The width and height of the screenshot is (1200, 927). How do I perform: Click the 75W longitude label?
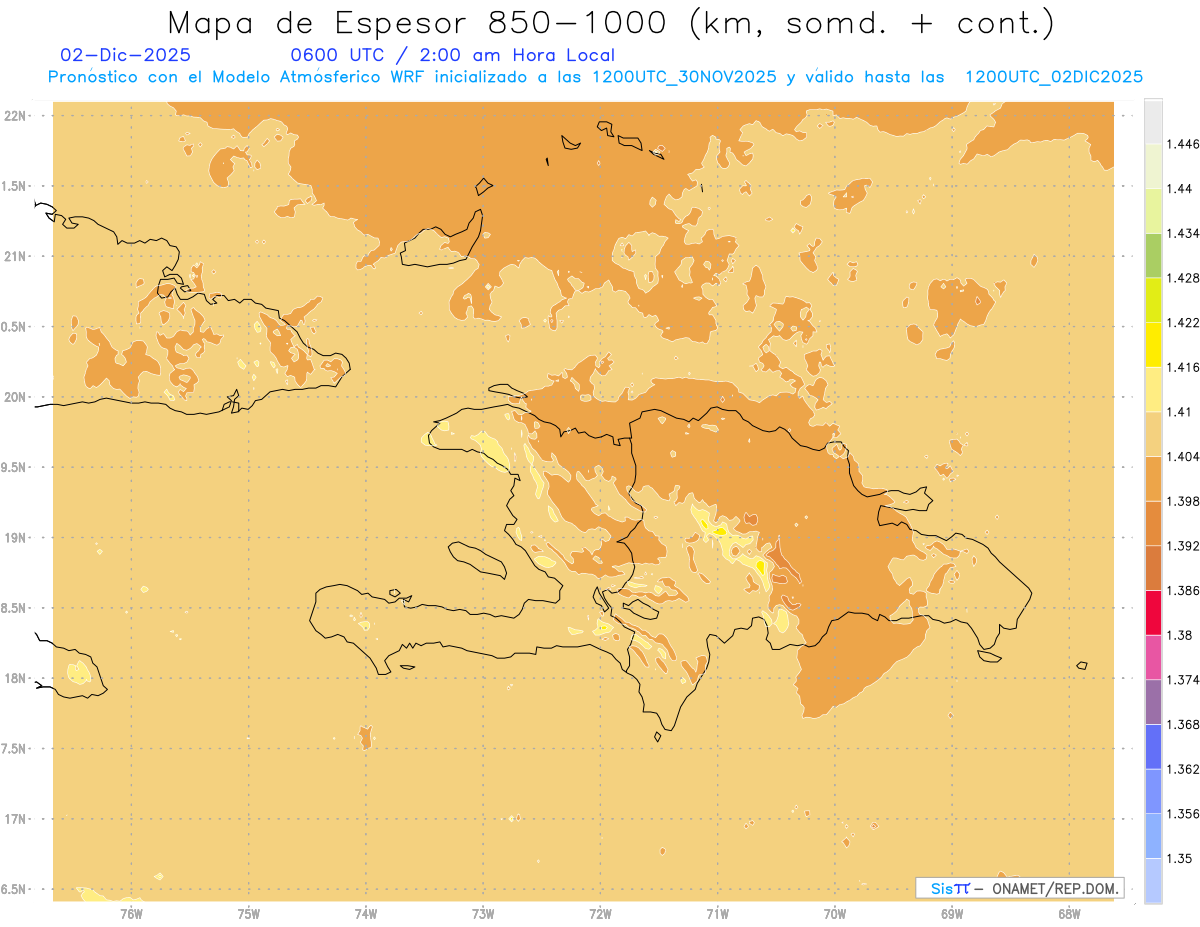[248, 913]
